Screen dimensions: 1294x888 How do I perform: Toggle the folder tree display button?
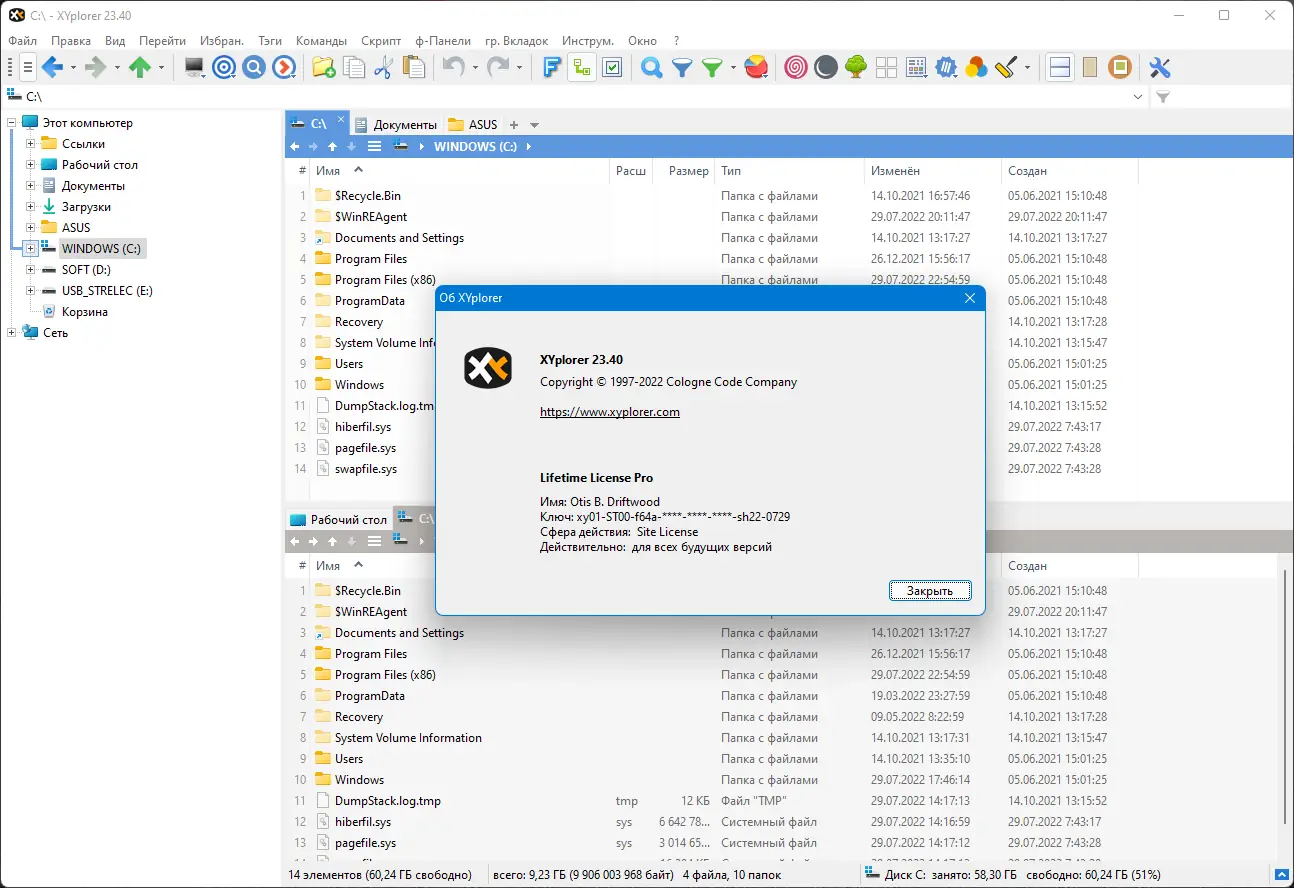point(582,68)
